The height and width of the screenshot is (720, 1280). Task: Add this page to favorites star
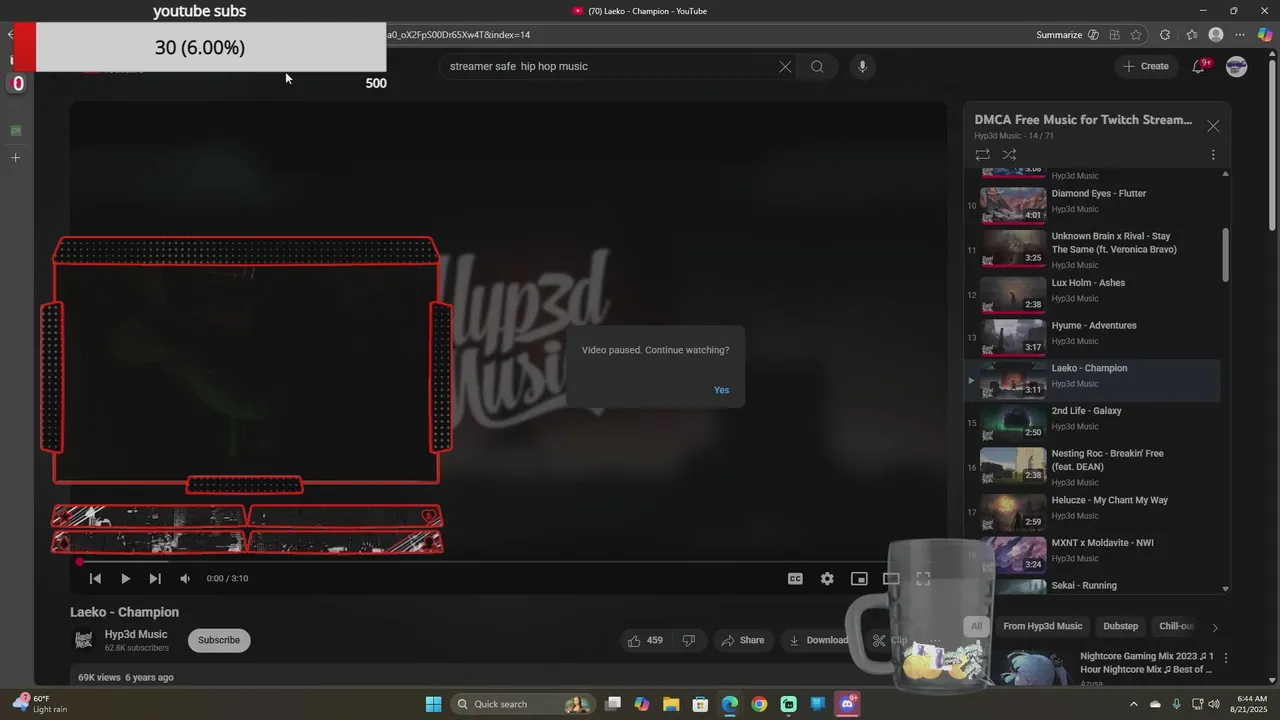click(x=1136, y=35)
